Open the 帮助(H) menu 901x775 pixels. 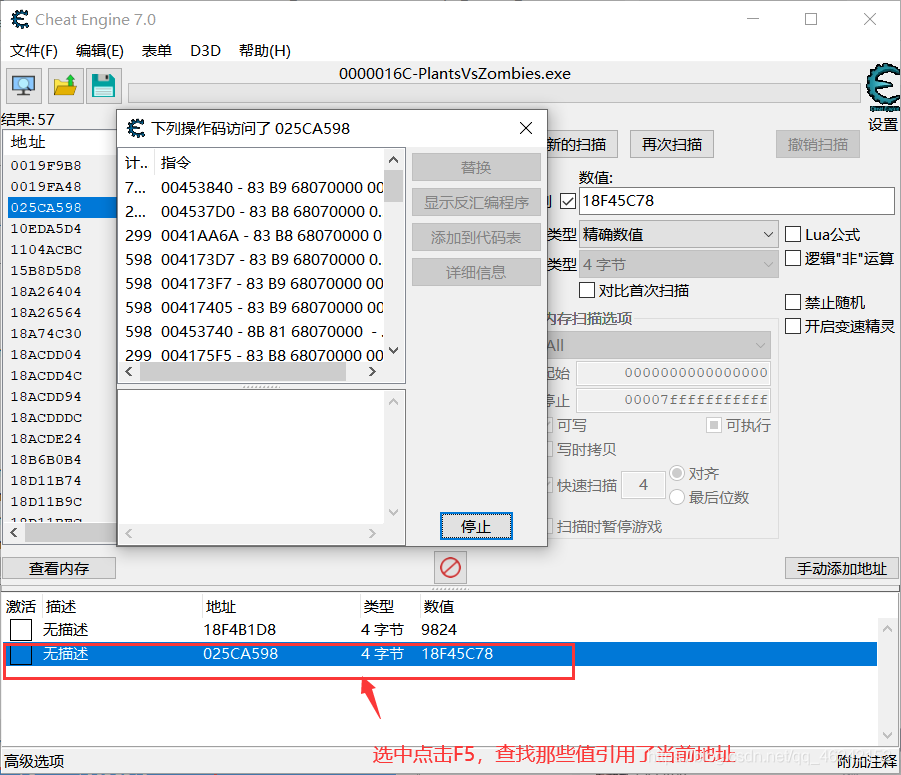click(265, 51)
